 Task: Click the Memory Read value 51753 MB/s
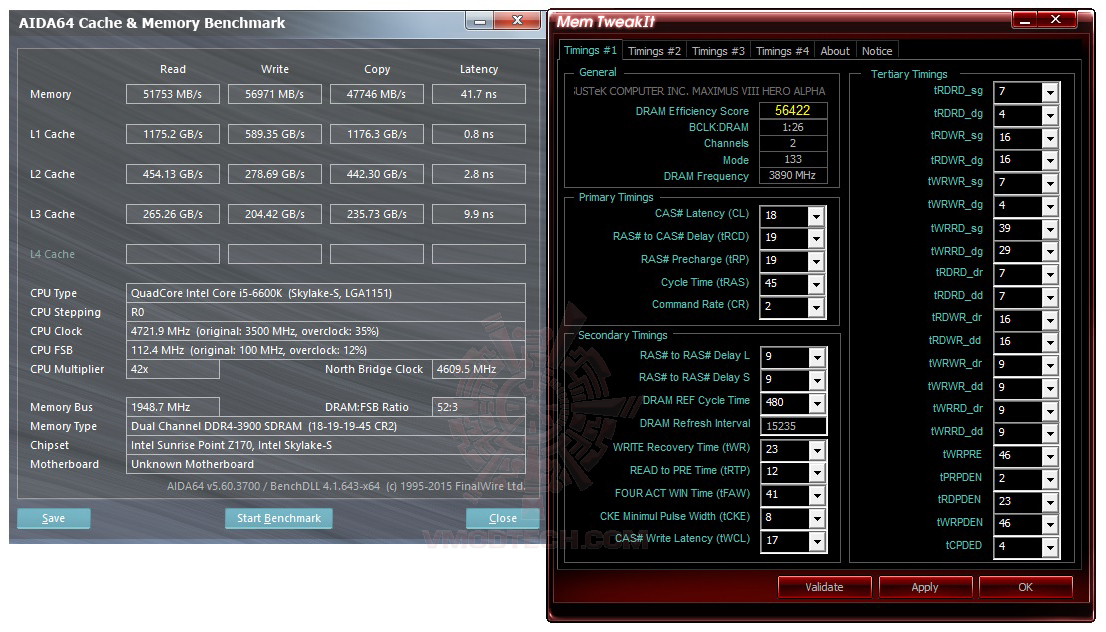(x=173, y=94)
